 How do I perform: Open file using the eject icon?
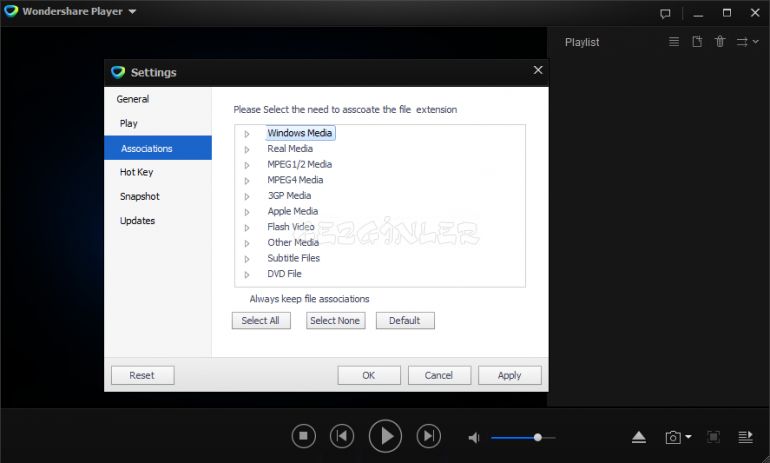639,437
